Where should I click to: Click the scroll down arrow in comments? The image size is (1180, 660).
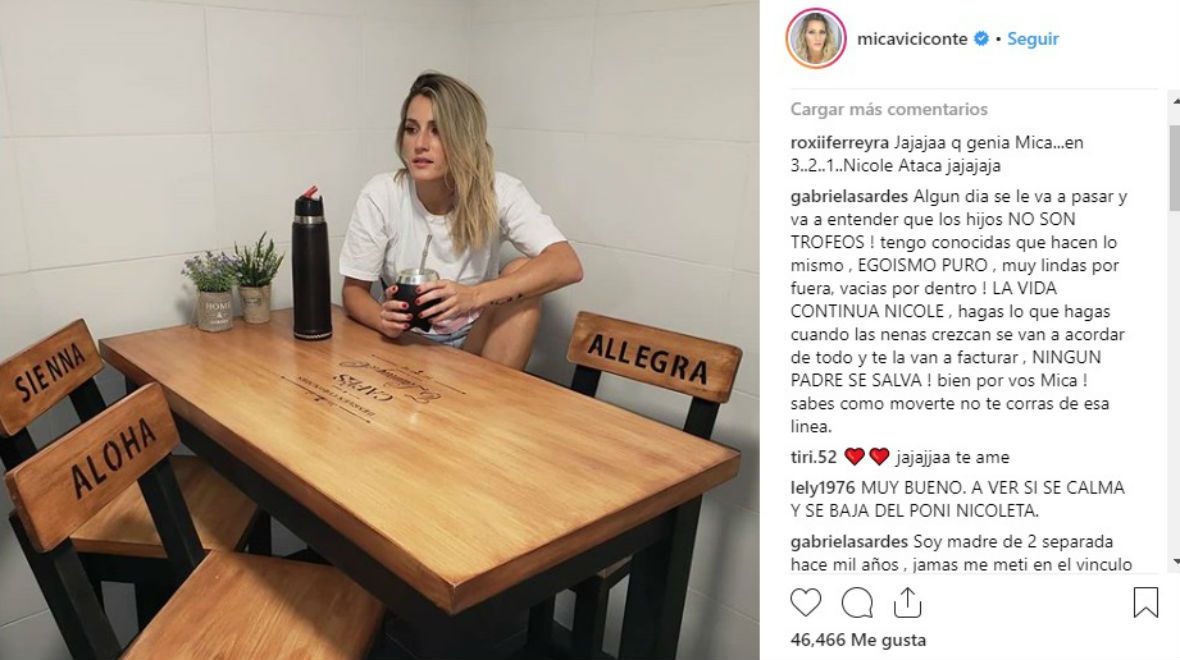1175,562
